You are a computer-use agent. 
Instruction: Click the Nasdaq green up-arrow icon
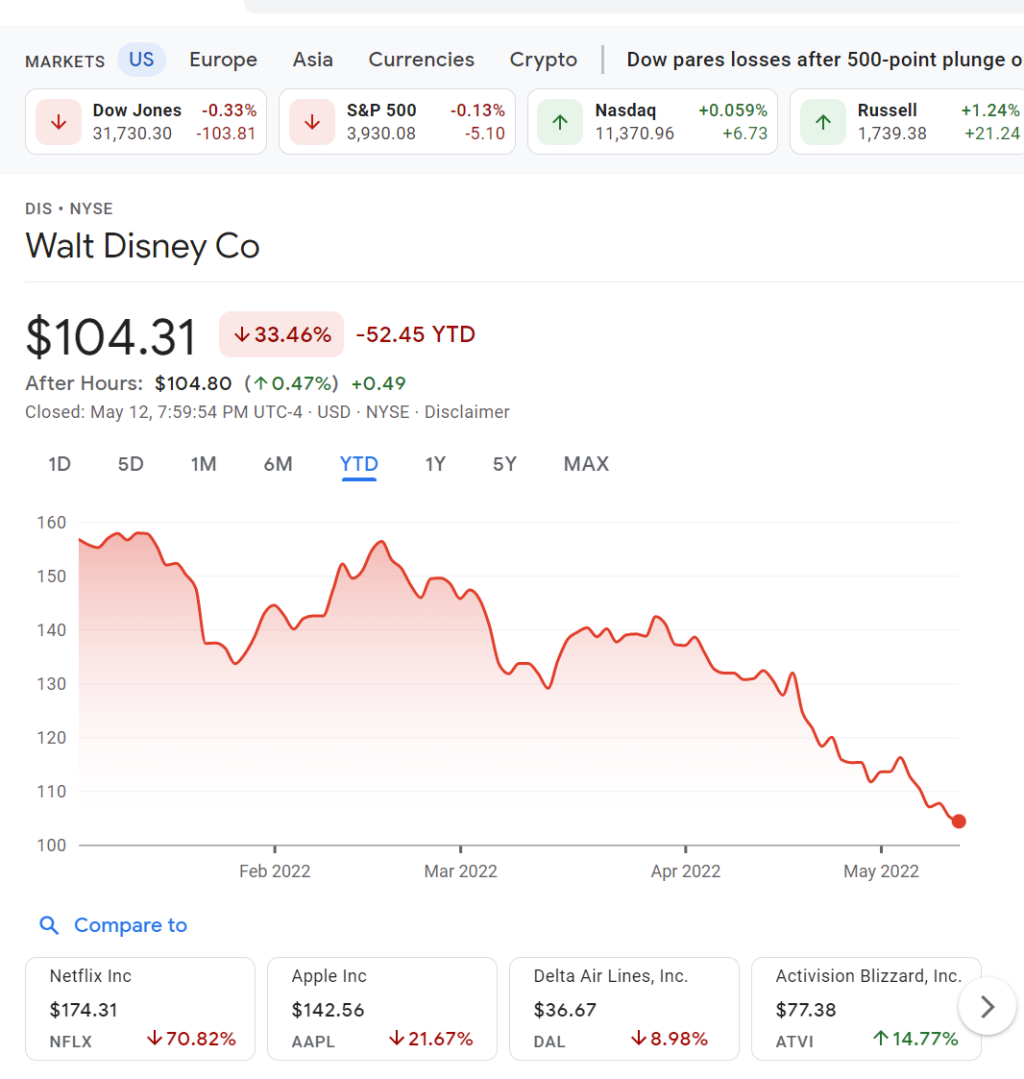tap(560, 122)
